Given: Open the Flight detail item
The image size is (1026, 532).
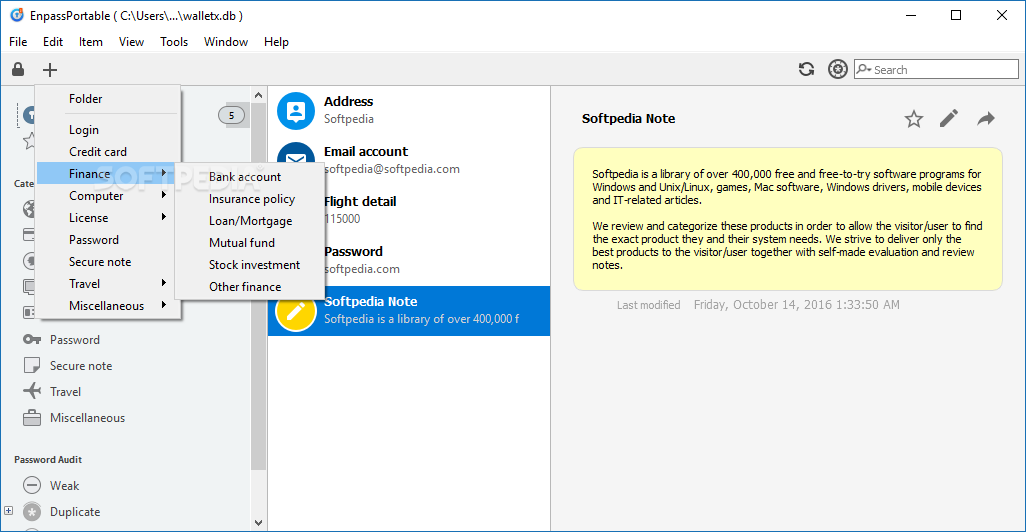Looking at the screenshot, I should (x=409, y=210).
